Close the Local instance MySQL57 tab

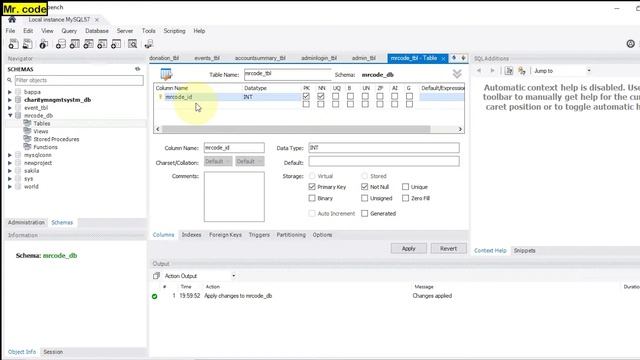97,20
